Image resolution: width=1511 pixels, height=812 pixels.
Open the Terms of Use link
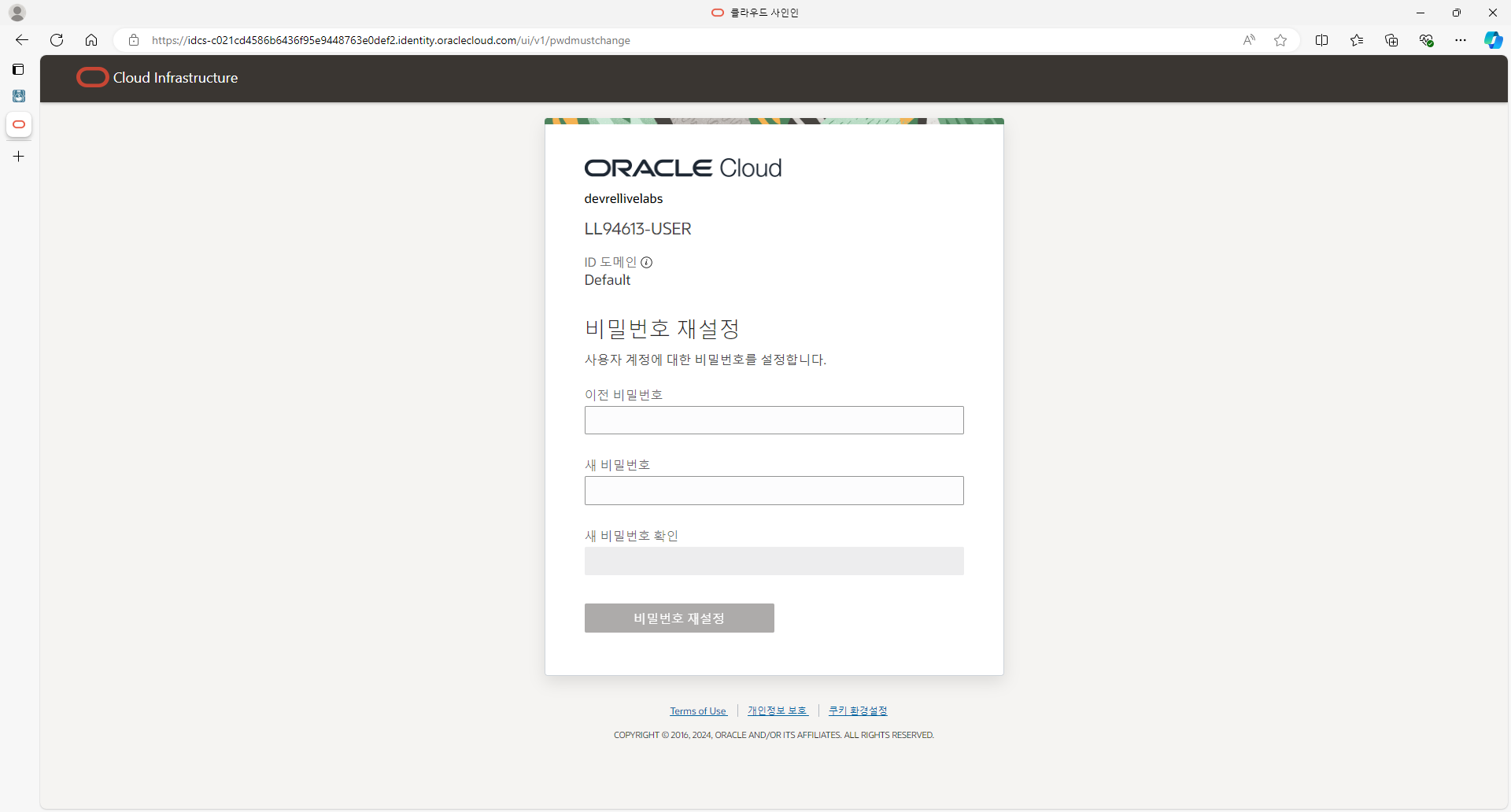[x=698, y=711]
